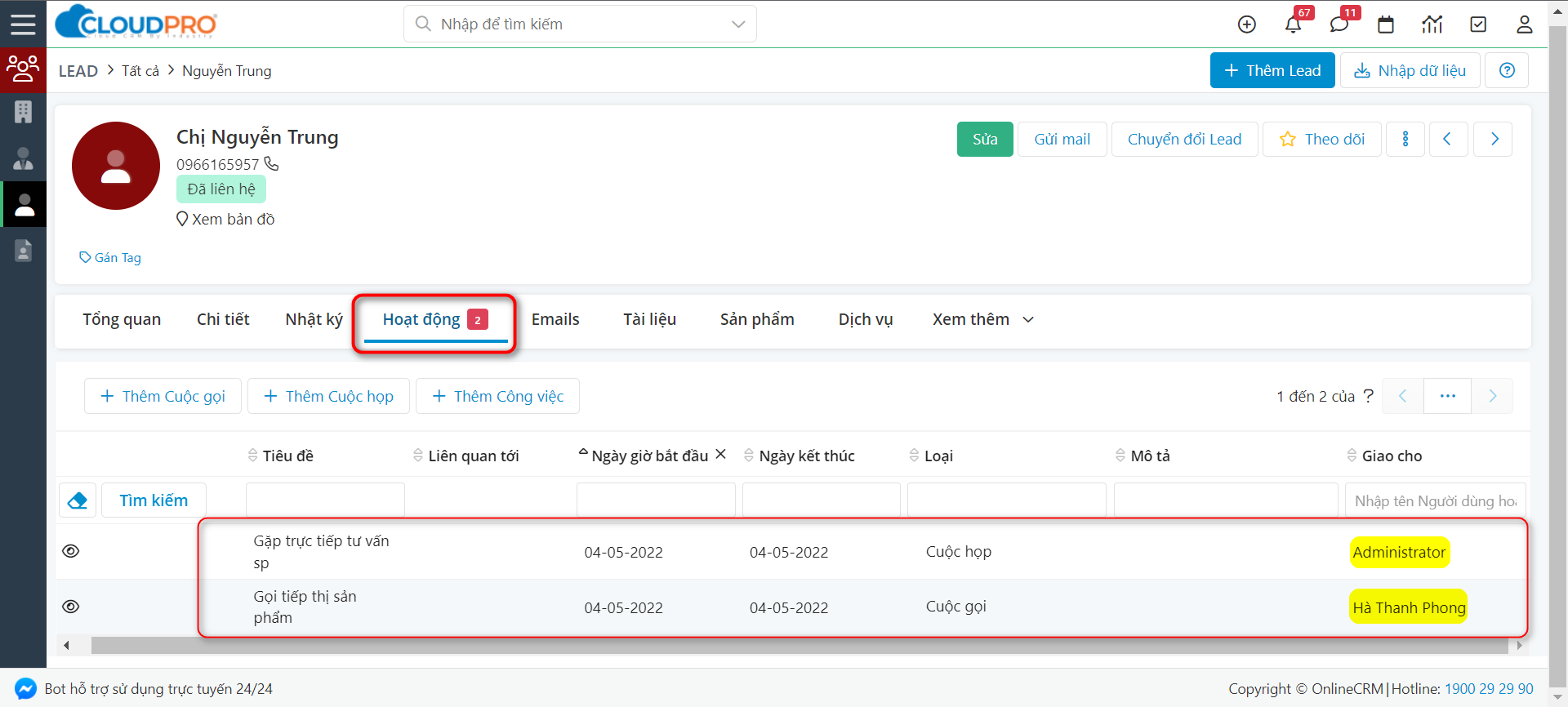Select the Hoạt động tab

point(435,319)
